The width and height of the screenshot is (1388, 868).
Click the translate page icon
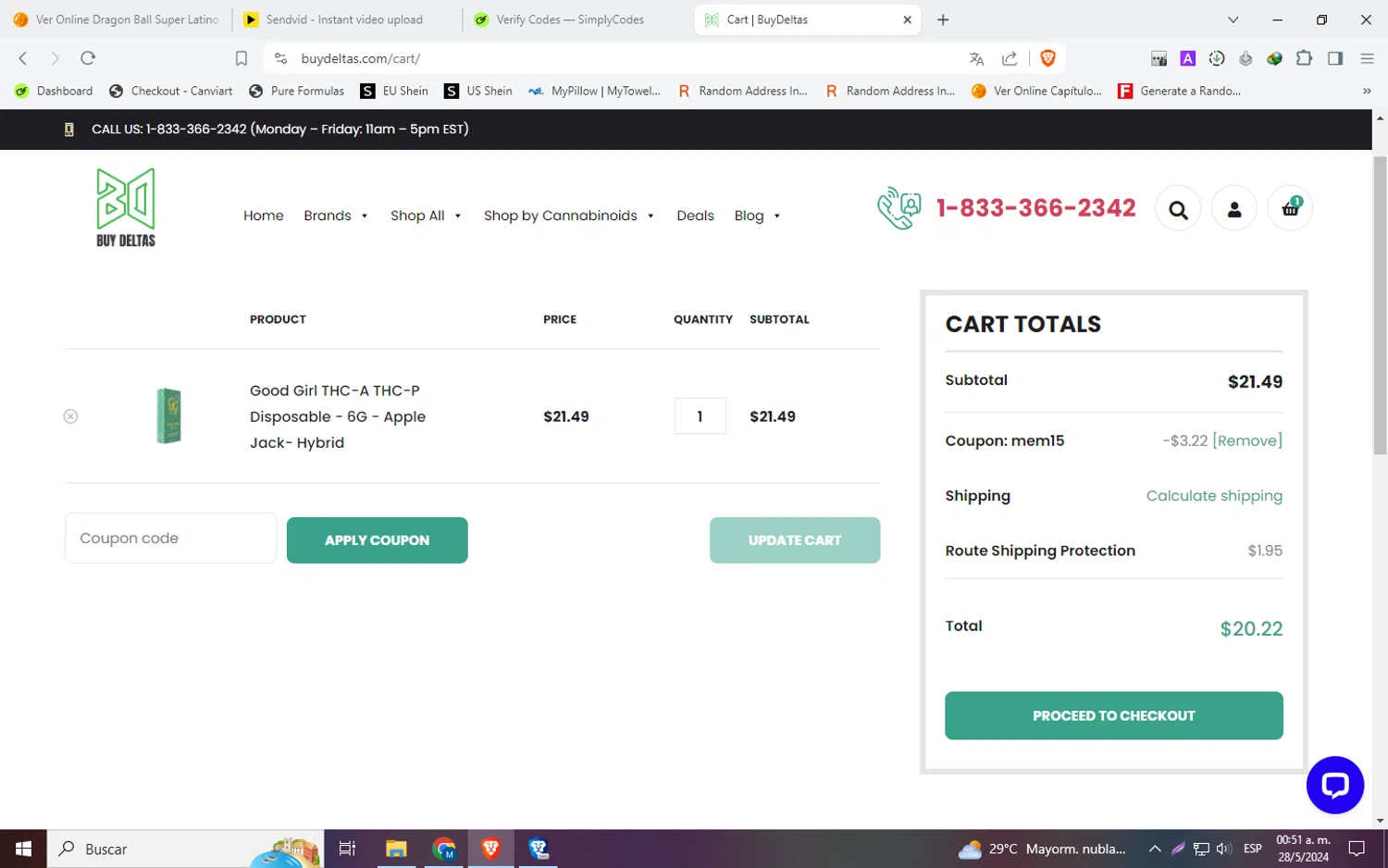tap(976, 58)
